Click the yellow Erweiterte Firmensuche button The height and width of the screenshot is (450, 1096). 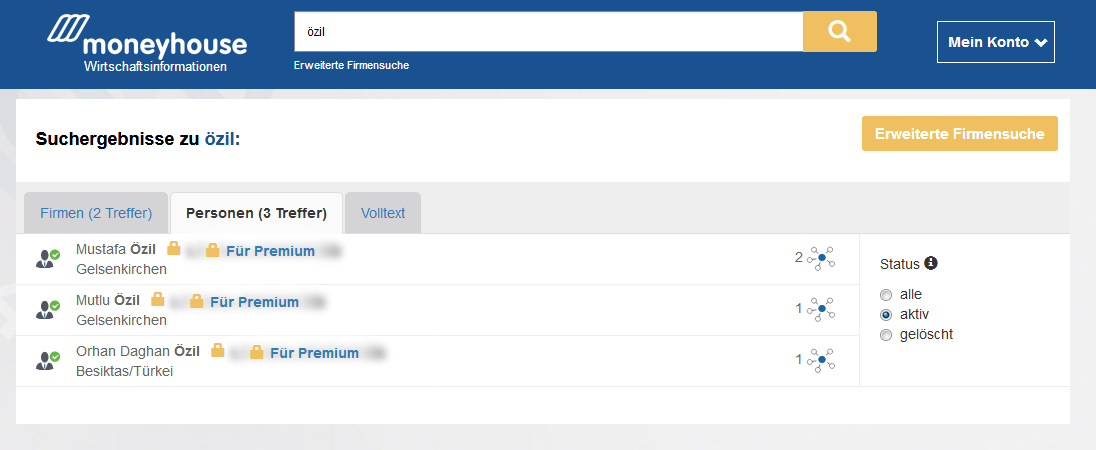coord(960,133)
